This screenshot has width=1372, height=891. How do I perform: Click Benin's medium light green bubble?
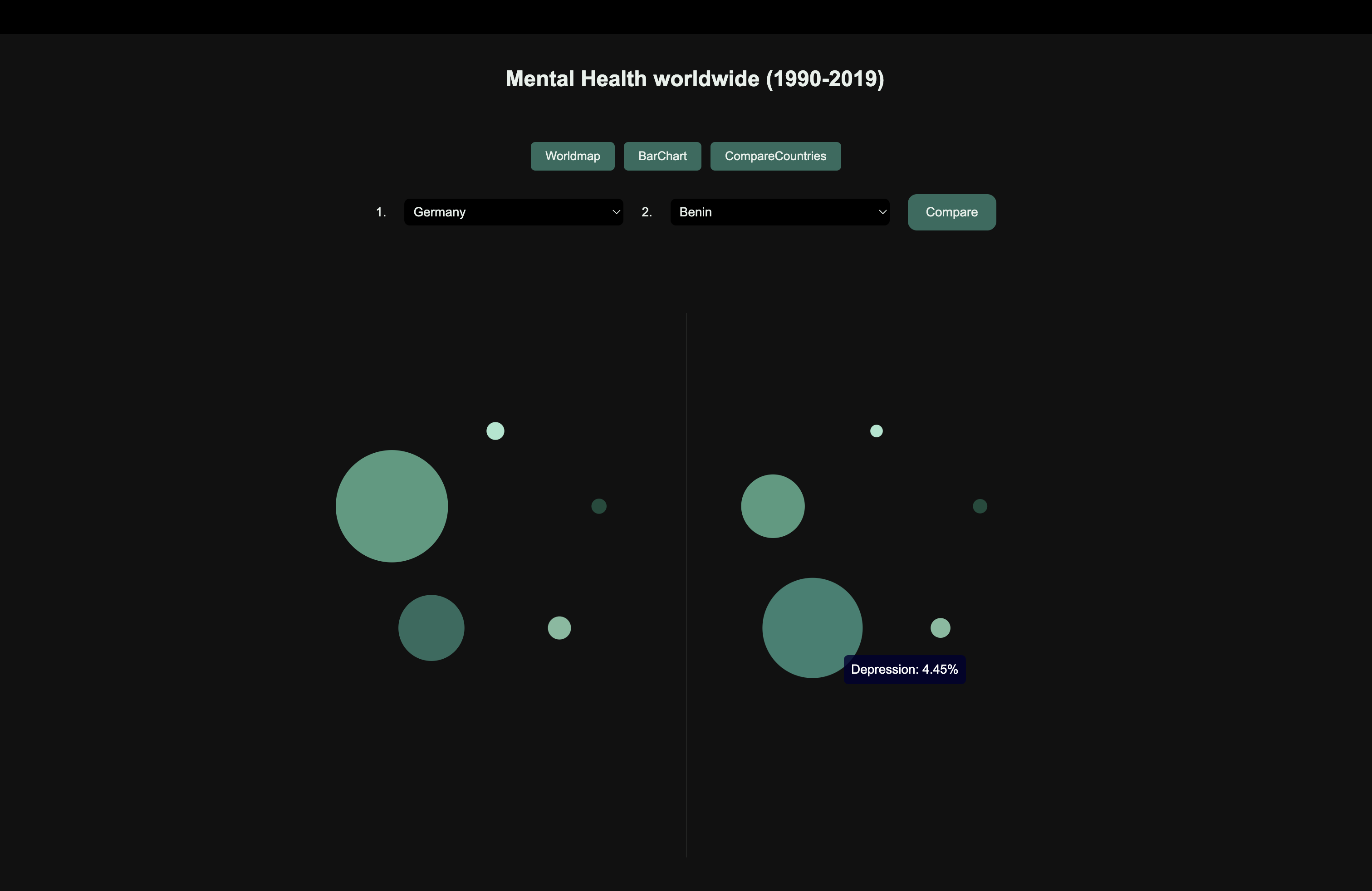(x=773, y=506)
